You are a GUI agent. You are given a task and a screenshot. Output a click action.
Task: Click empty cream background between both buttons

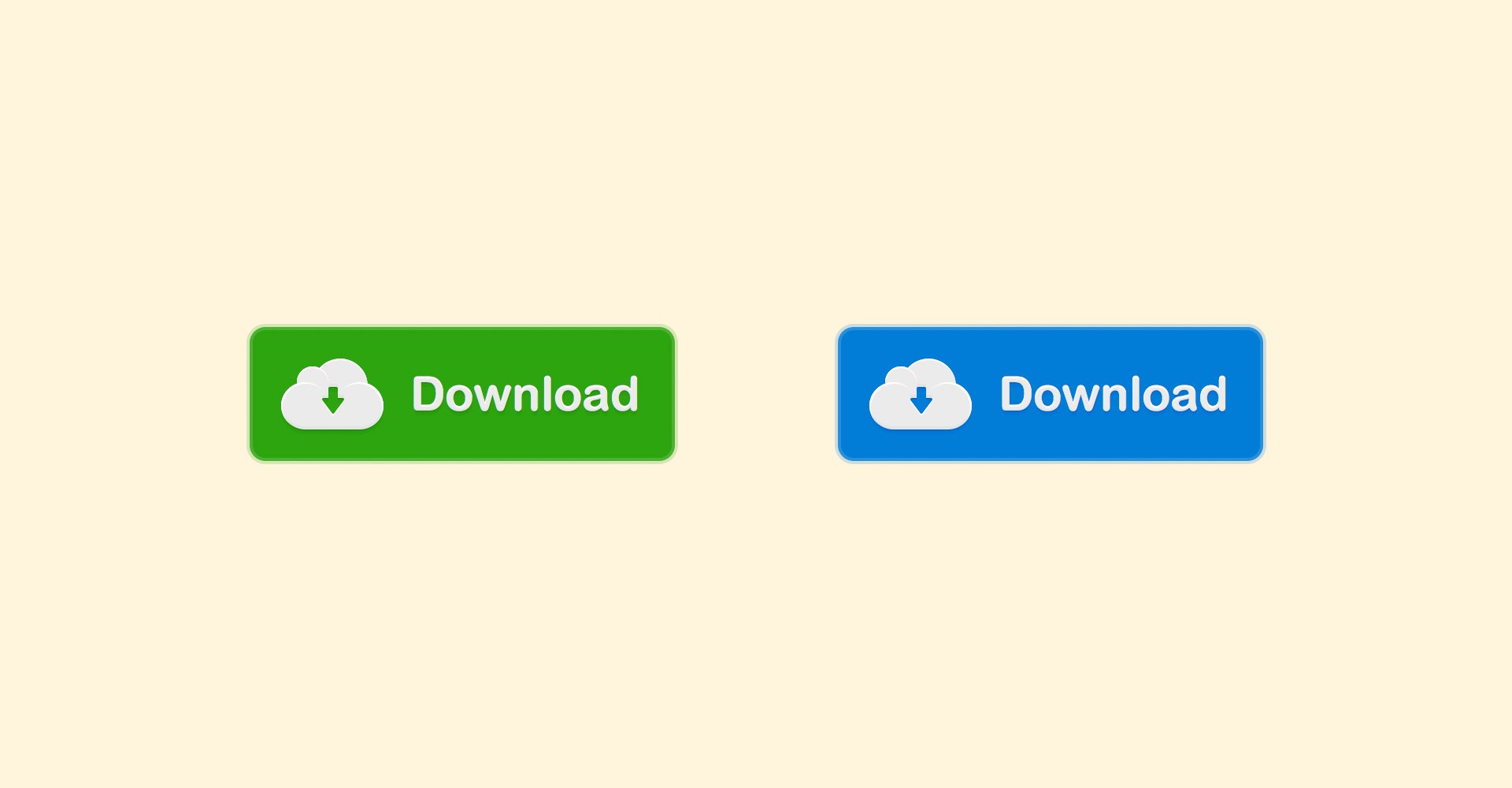pos(756,394)
